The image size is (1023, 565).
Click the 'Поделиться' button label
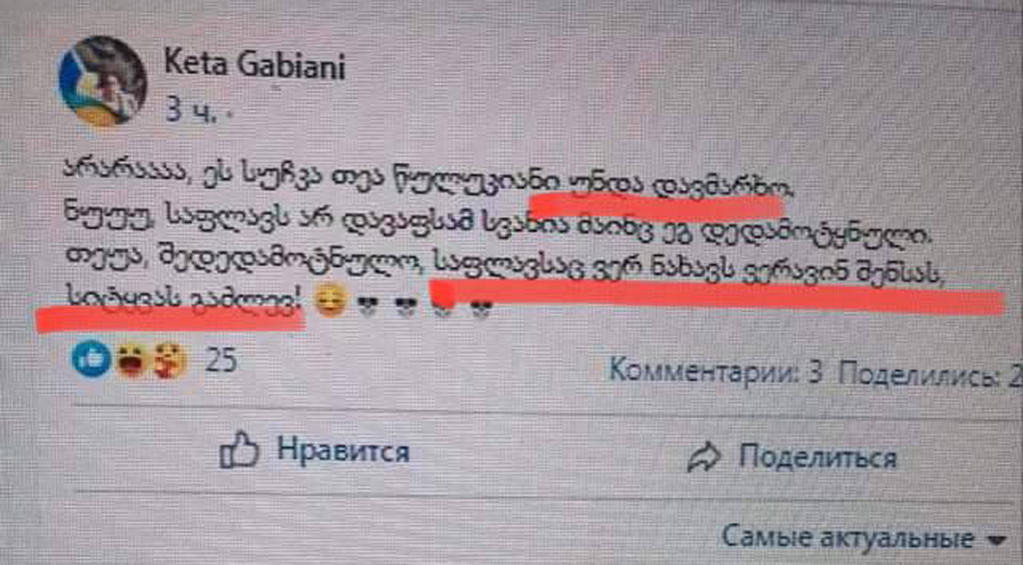817,457
